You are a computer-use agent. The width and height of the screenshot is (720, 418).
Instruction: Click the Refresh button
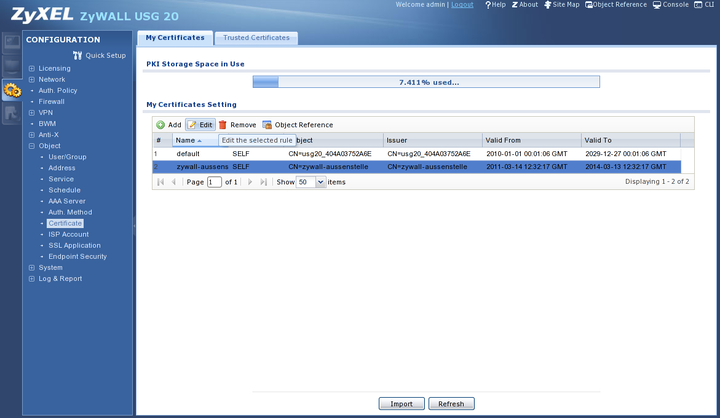[x=451, y=404]
